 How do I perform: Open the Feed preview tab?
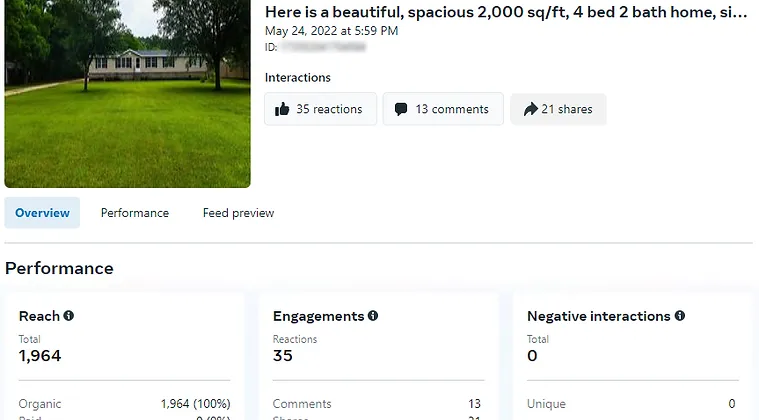pos(238,213)
